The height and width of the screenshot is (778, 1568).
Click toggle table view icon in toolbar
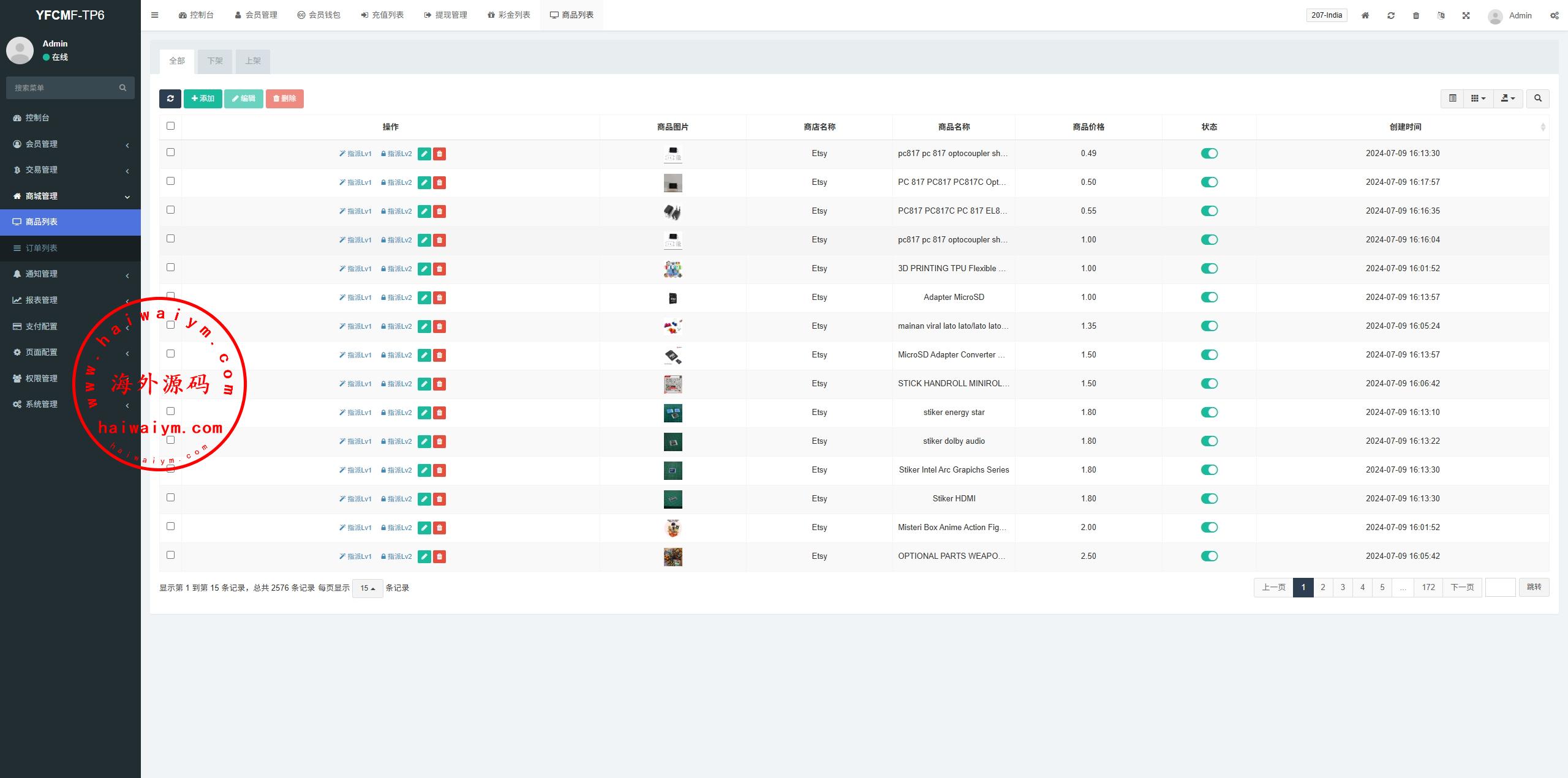pos(1452,99)
